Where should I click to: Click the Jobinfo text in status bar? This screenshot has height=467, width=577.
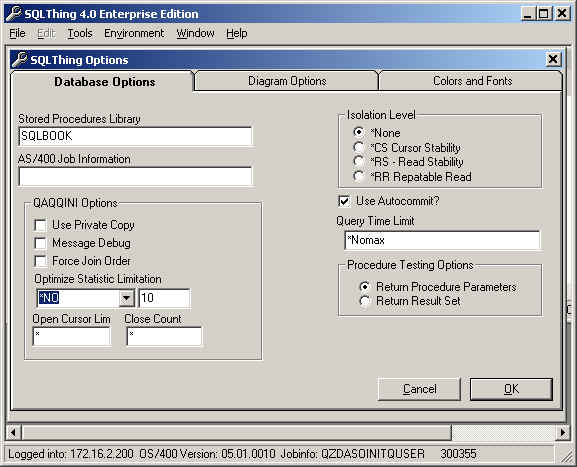353,454
